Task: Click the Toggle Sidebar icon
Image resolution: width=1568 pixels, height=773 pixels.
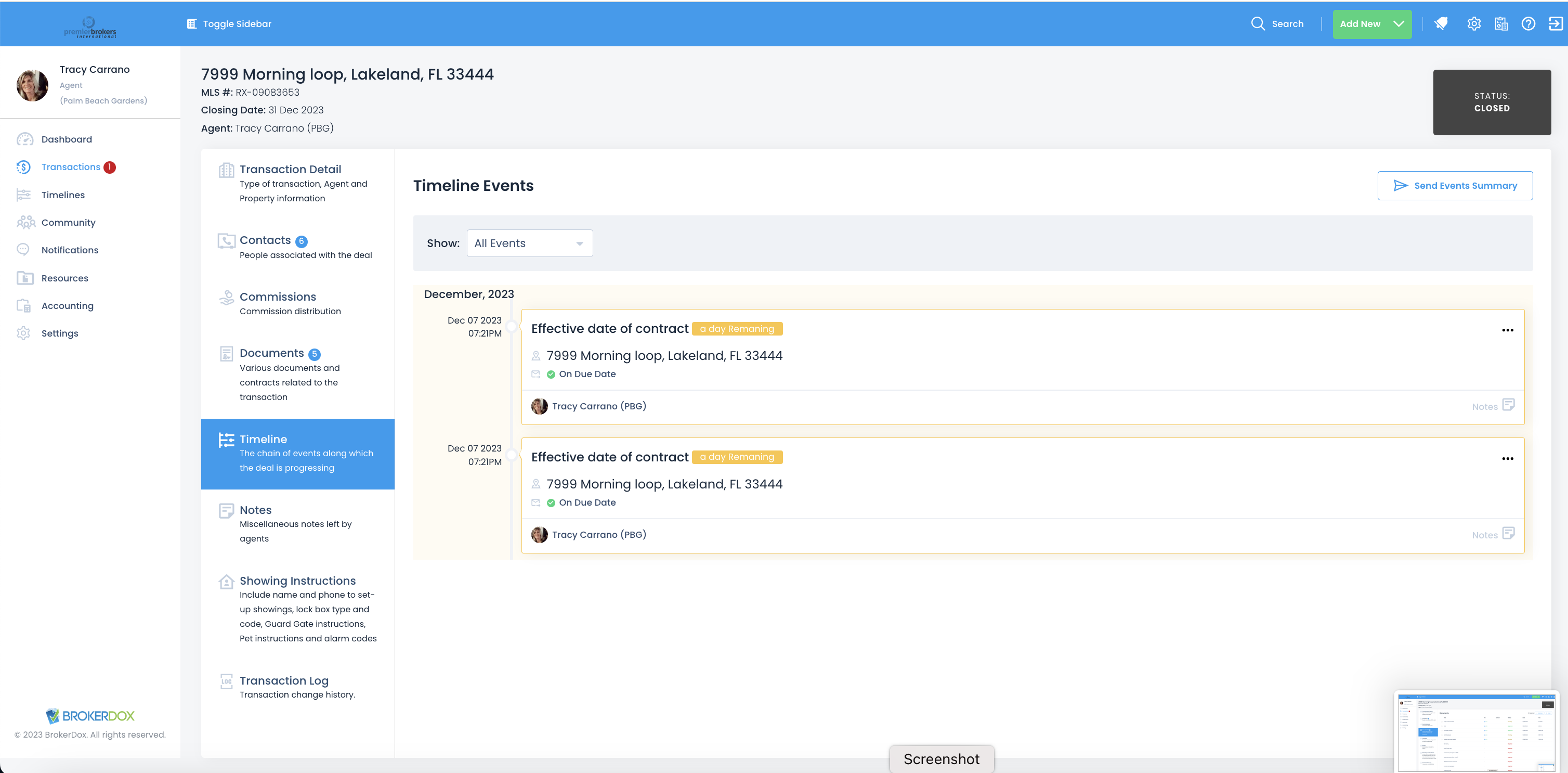Action: 192,24
